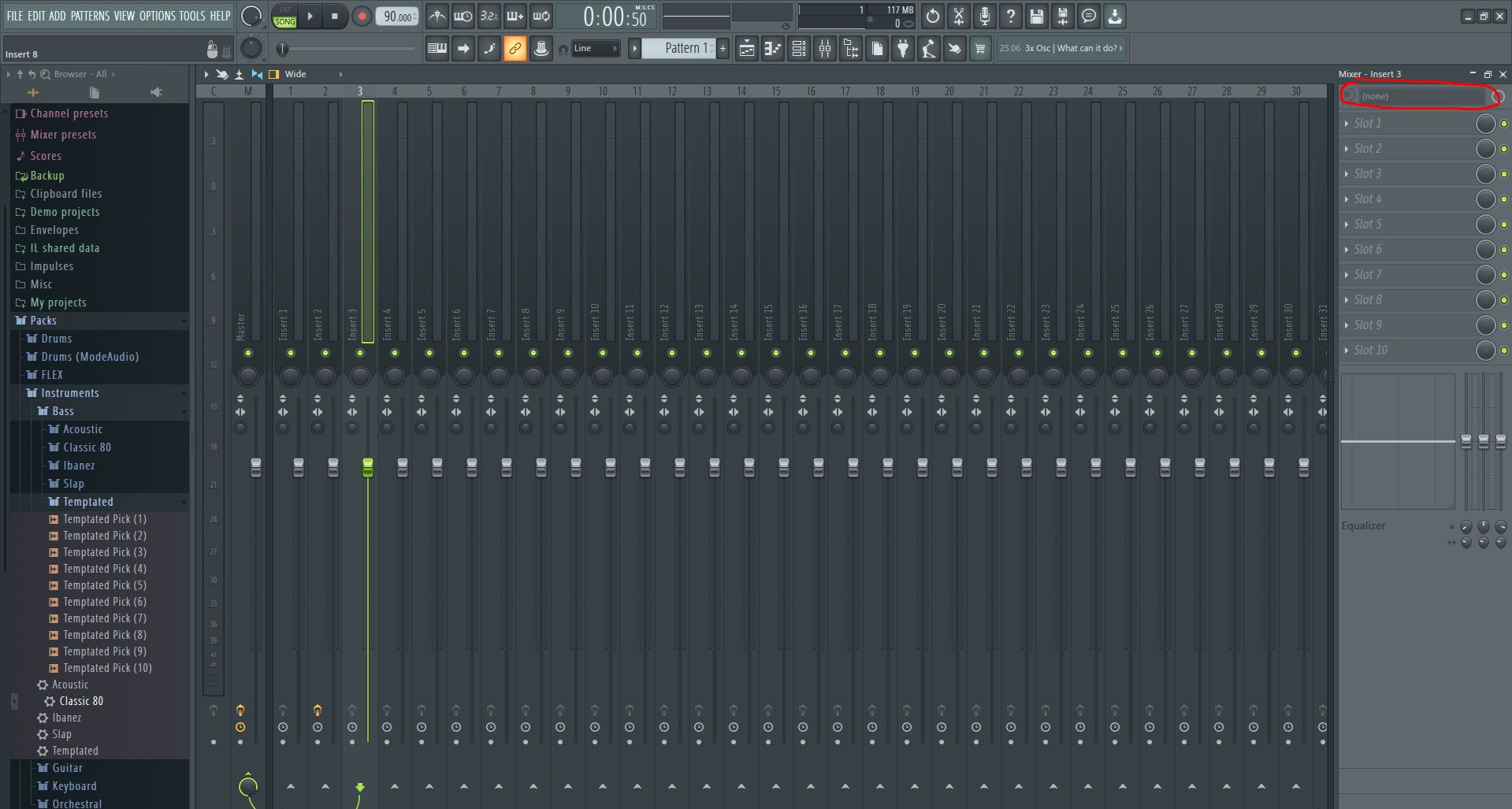The height and width of the screenshot is (809, 1512).
Task: Select the Classic 80 preset
Action: [81, 701]
